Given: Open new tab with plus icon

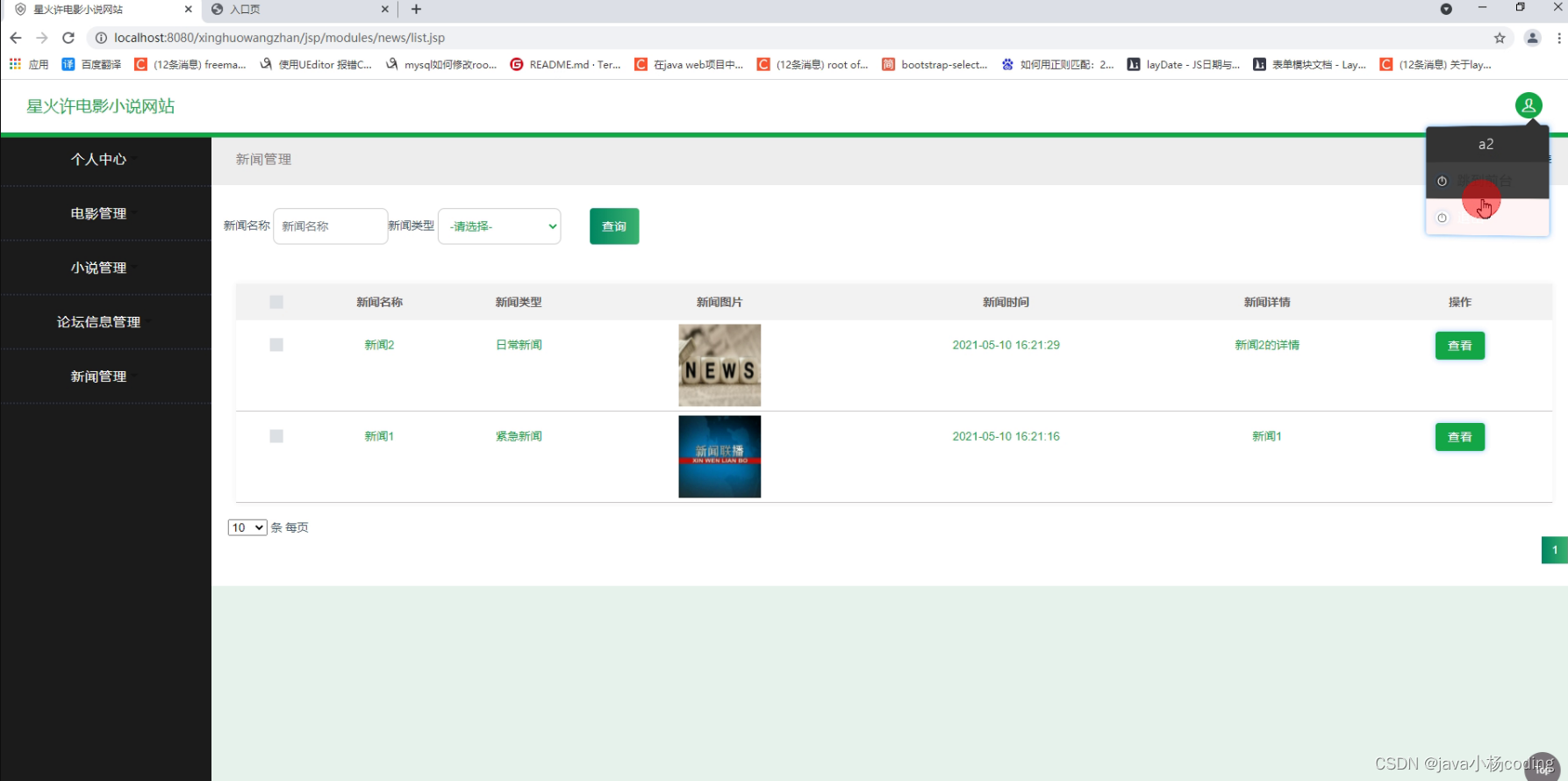Looking at the screenshot, I should pos(416,10).
